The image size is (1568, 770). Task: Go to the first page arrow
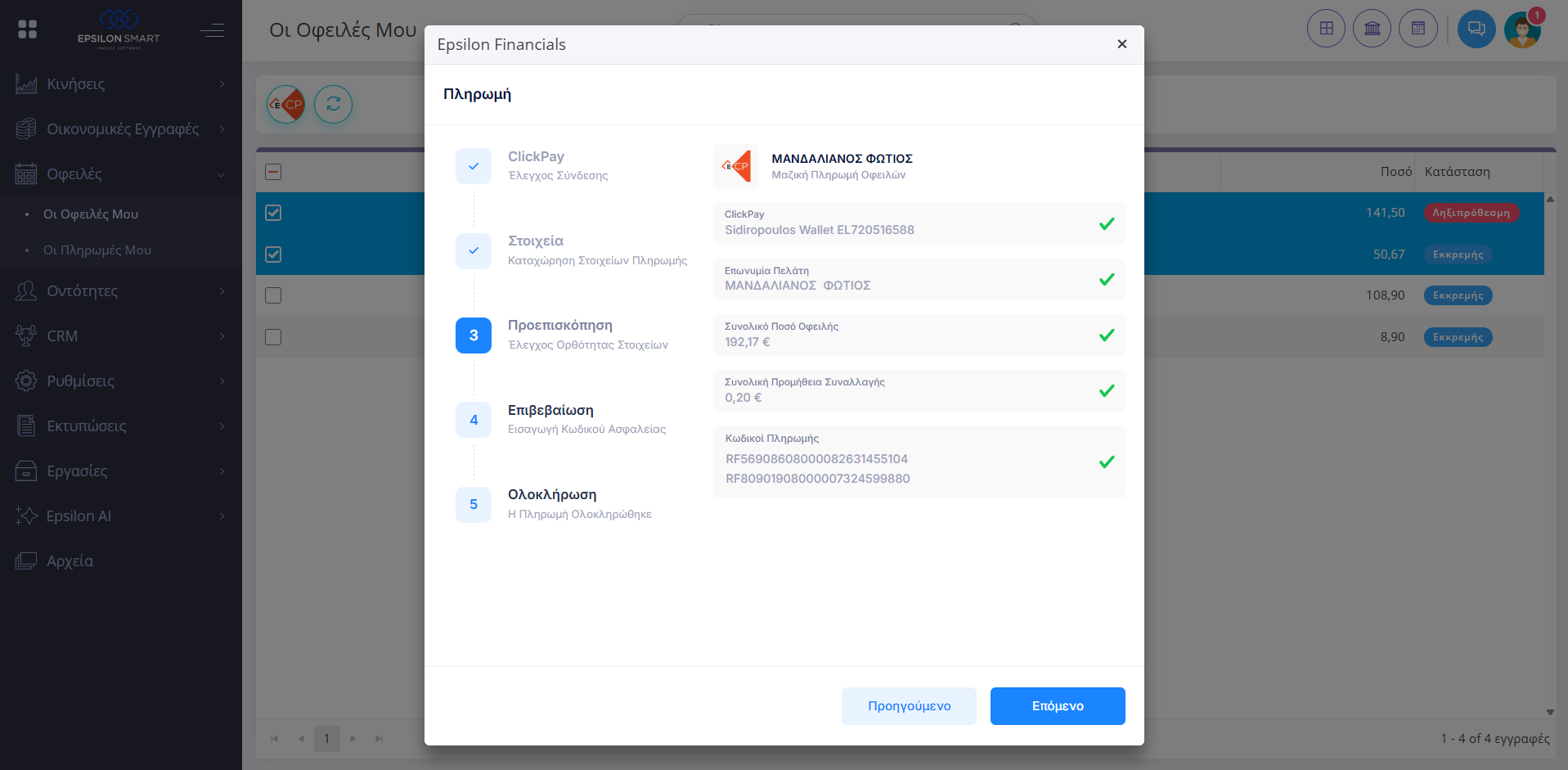pyautogui.click(x=275, y=739)
